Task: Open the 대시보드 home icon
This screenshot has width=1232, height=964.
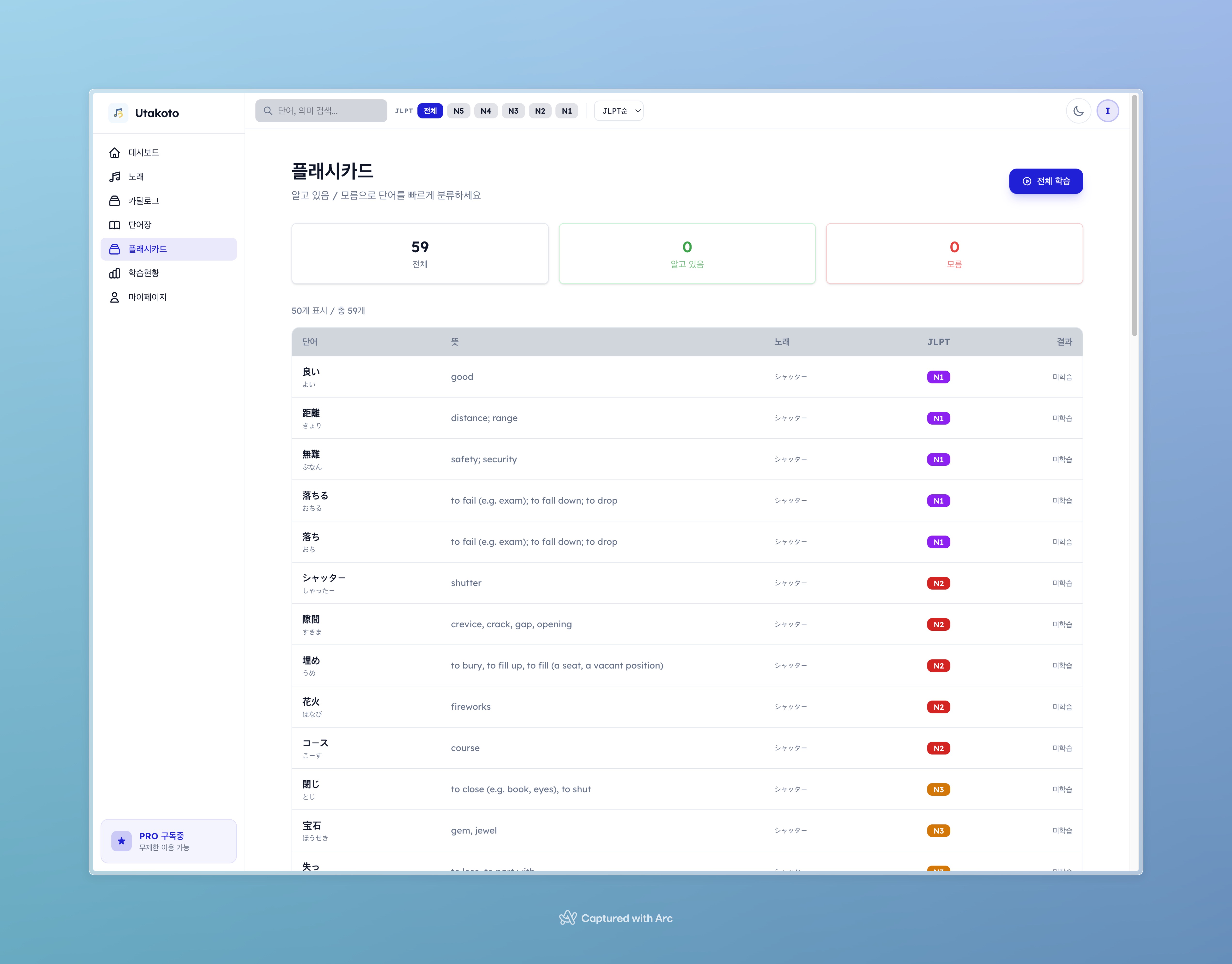Action: pos(115,152)
